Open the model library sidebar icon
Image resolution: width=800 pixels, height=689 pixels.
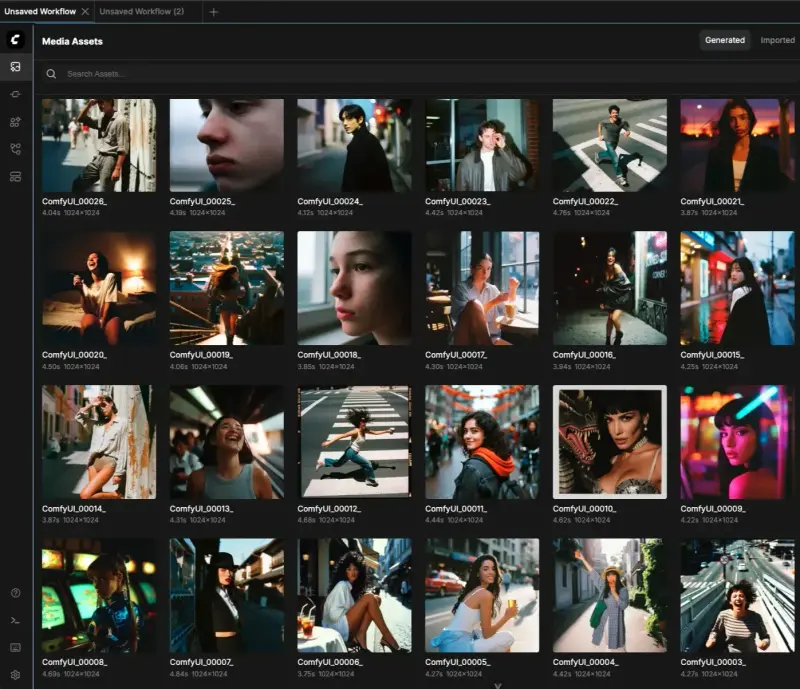15,122
